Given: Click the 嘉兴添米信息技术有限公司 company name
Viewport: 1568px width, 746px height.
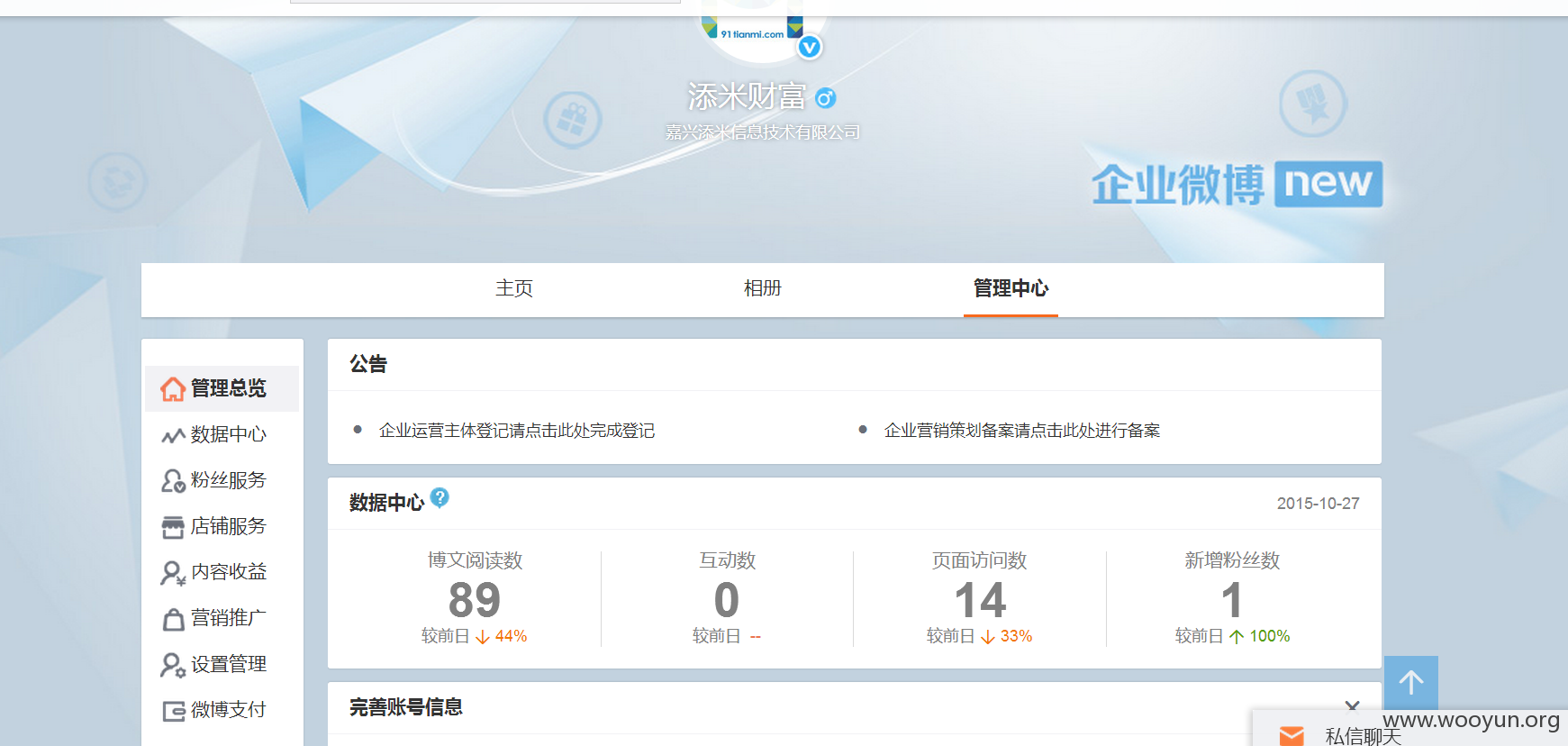Looking at the screenshot, I should coord(763,132).
